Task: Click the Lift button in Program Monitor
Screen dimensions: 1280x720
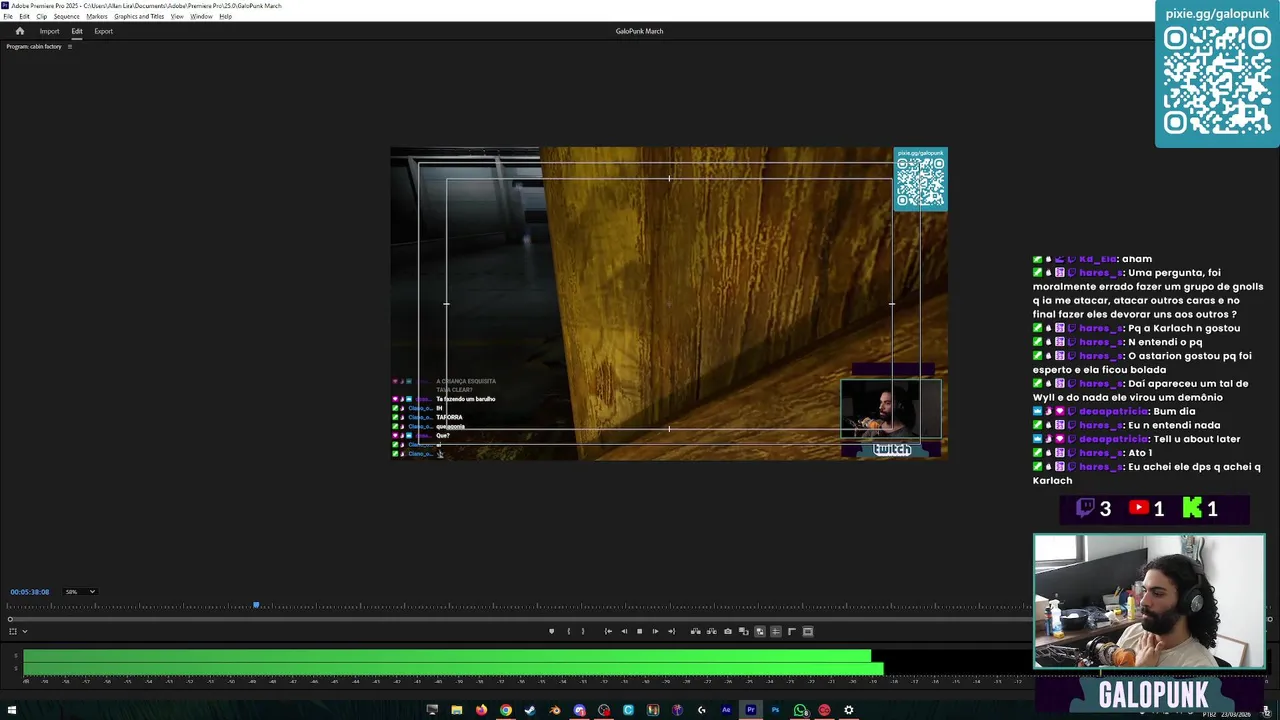Action: point(695,631)
